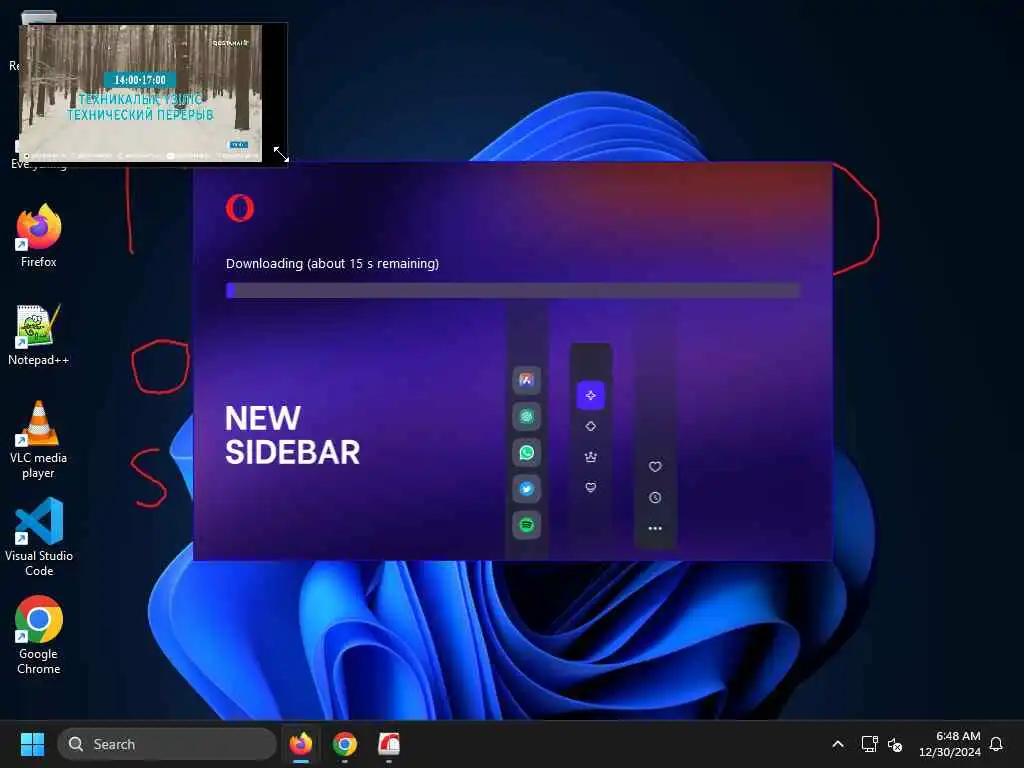Click the taskbar Search box
This screenshot has height=768, width=1024.
[167, 744]
